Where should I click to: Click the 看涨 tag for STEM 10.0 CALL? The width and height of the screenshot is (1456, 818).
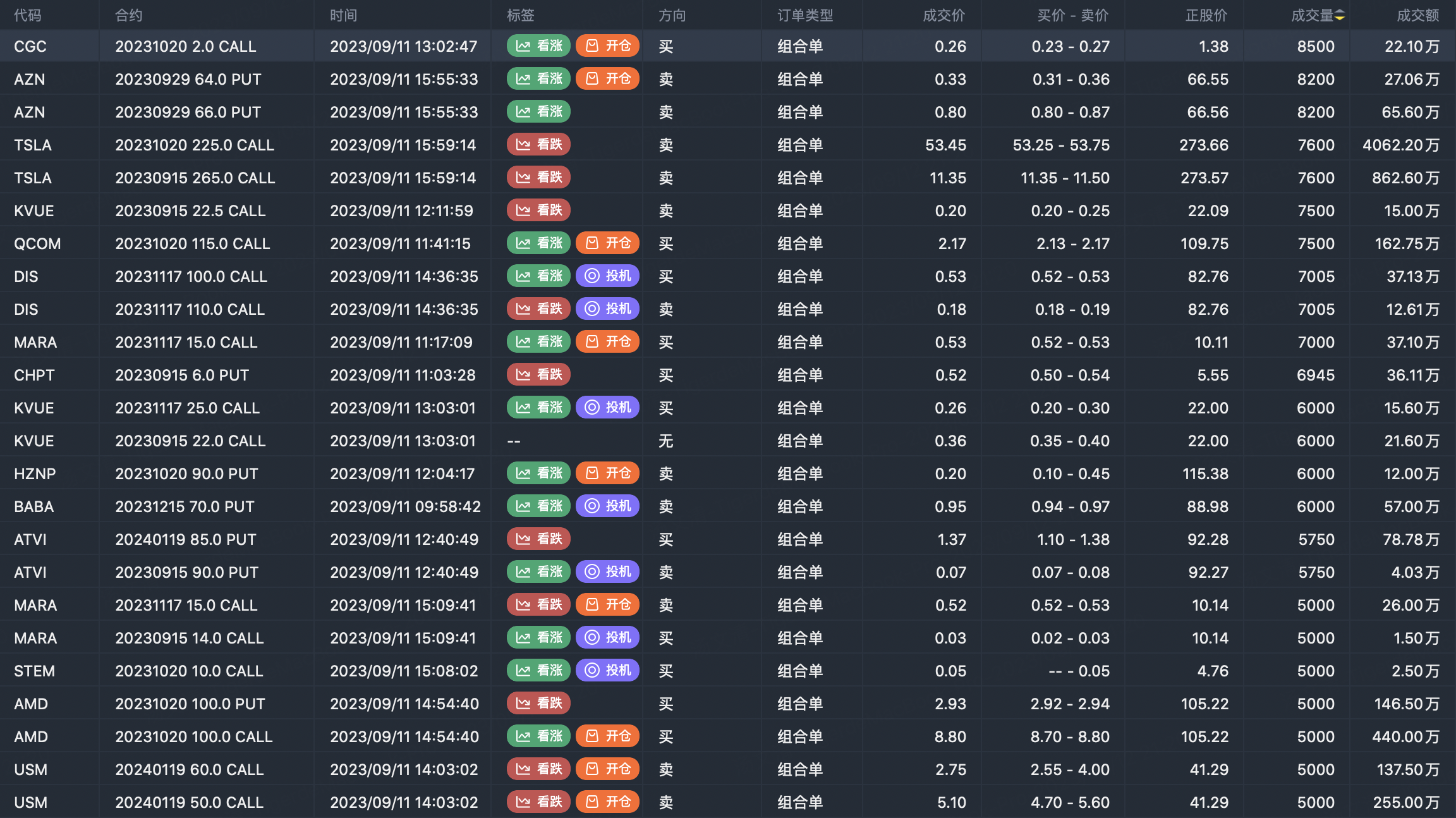(538, 670)
